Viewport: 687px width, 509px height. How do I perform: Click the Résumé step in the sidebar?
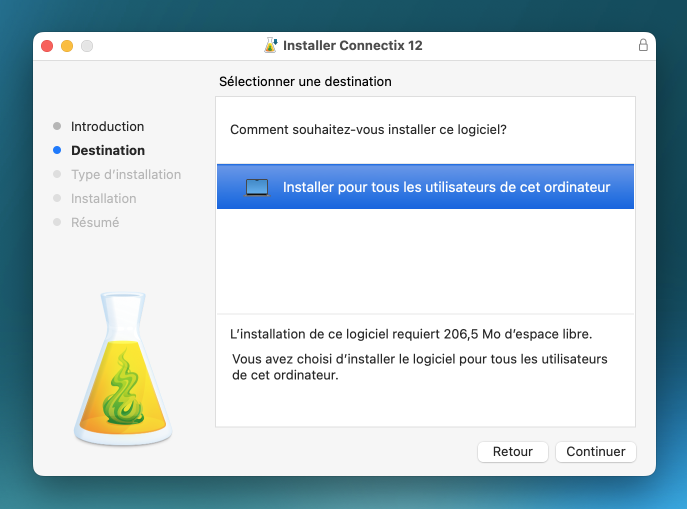95,223
